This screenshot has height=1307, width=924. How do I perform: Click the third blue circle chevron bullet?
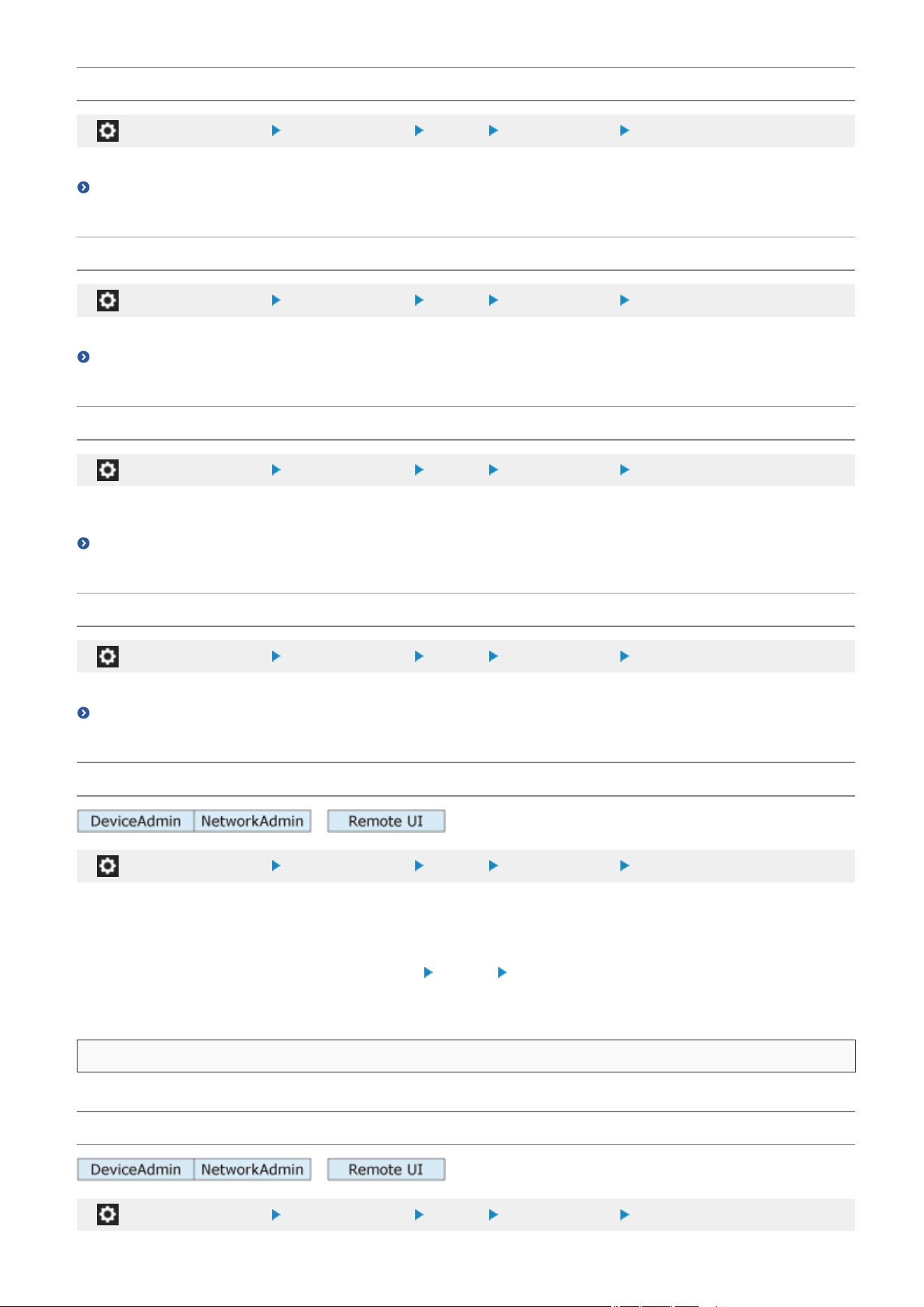point(83,543)
